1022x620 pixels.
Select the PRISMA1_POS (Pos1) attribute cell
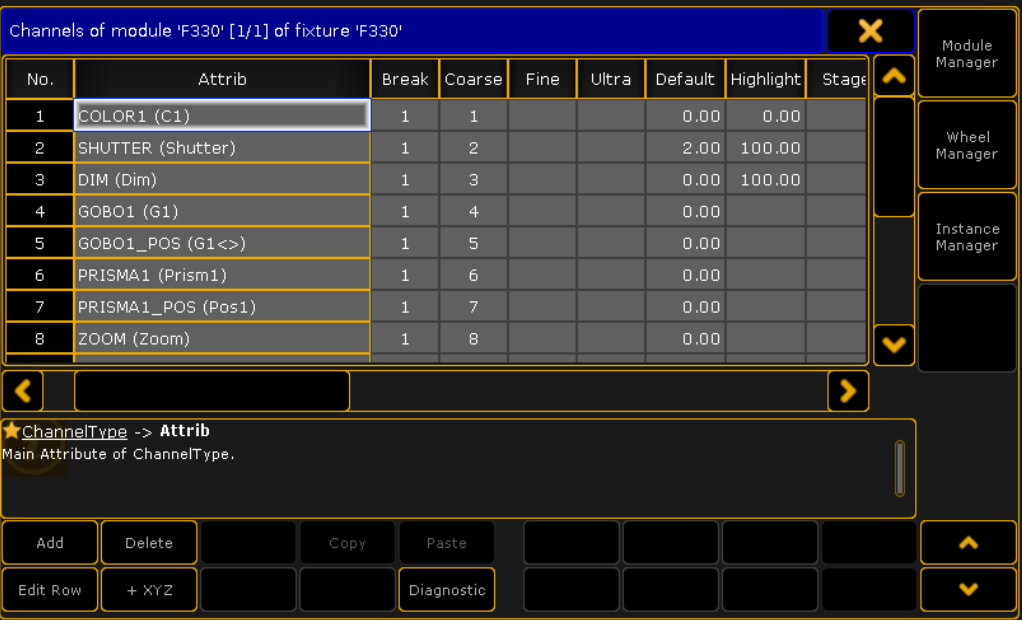[x=222, y=307]
